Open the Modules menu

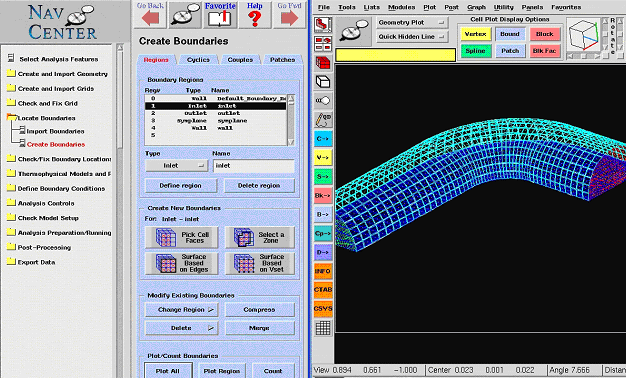click(401, 7)
